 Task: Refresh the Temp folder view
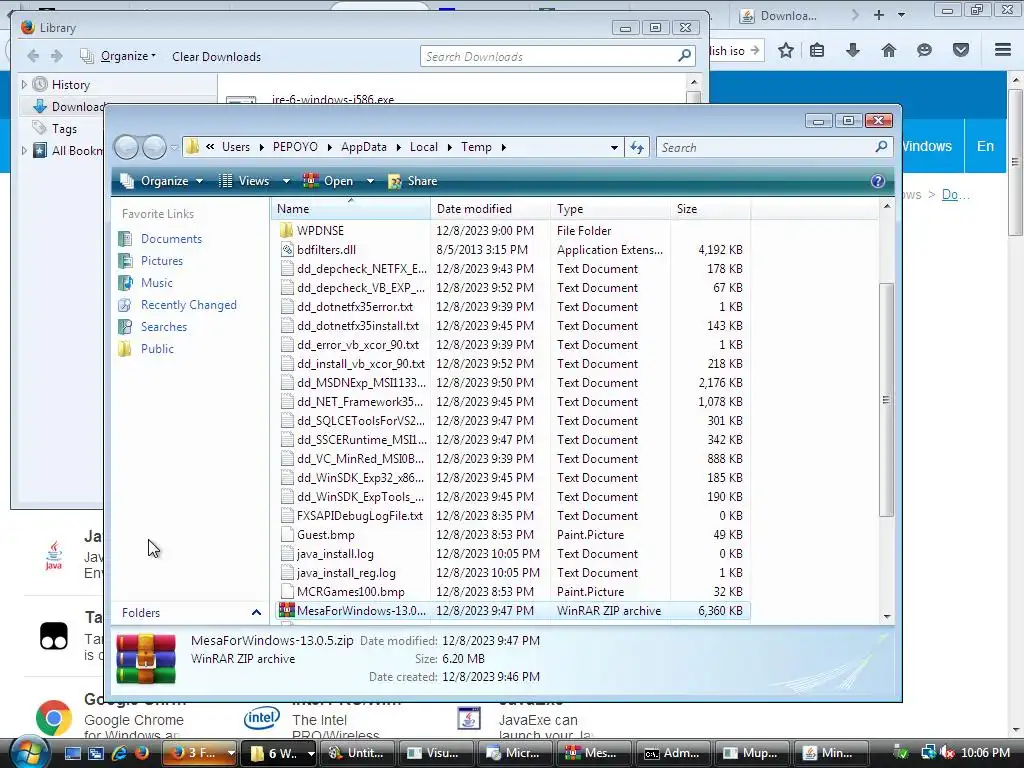(x=637, y=148)
